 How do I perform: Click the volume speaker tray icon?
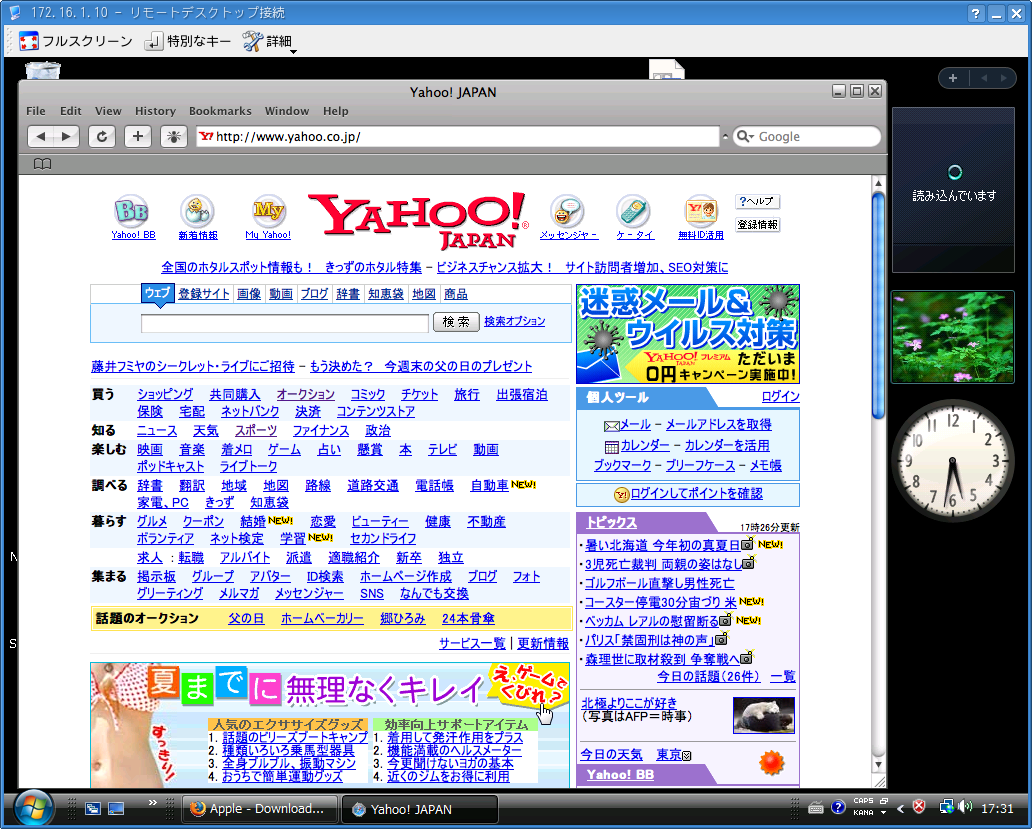(x=966, y=807)
